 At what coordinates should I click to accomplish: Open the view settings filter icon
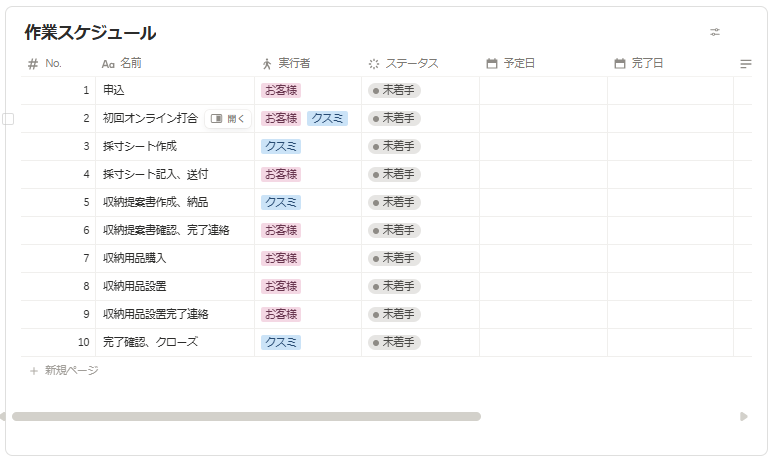[x=715, y=32]
